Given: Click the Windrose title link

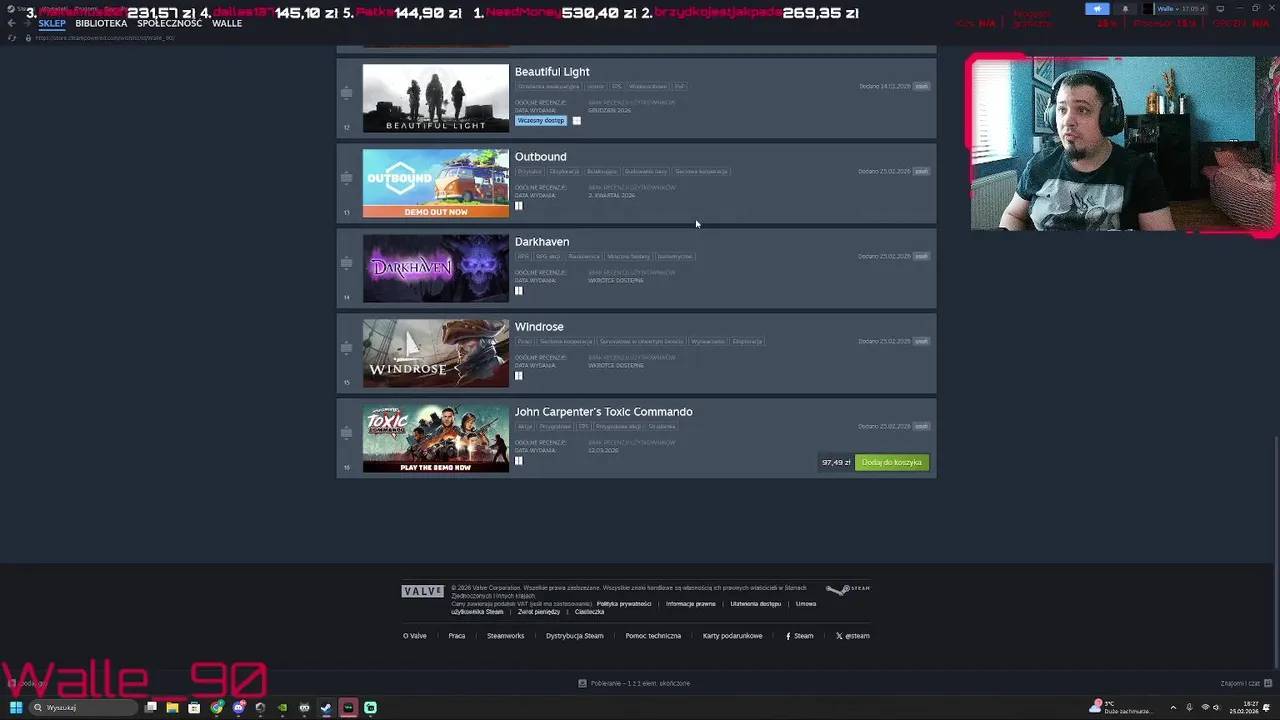Looking at the screenshot, I should tap(539, 327).
